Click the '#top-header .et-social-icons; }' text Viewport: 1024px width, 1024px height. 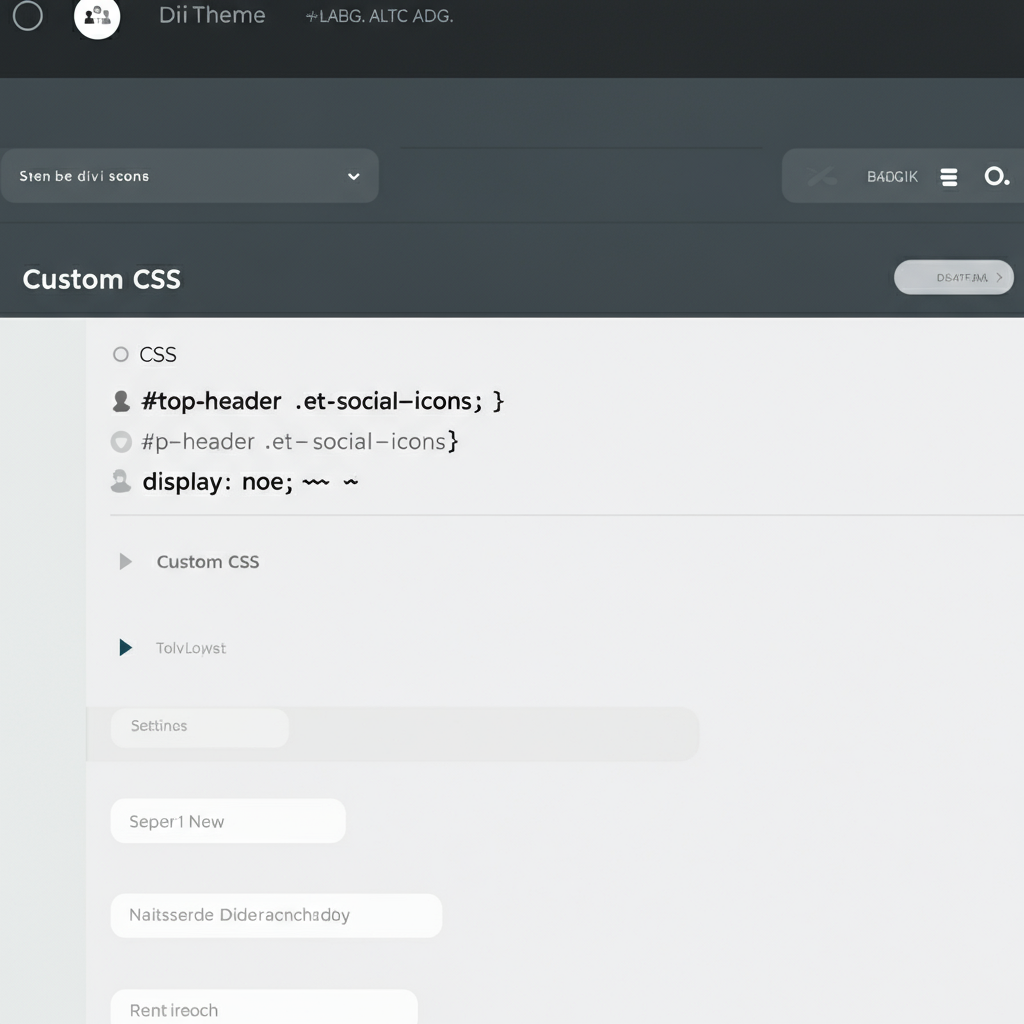(323, 401)
